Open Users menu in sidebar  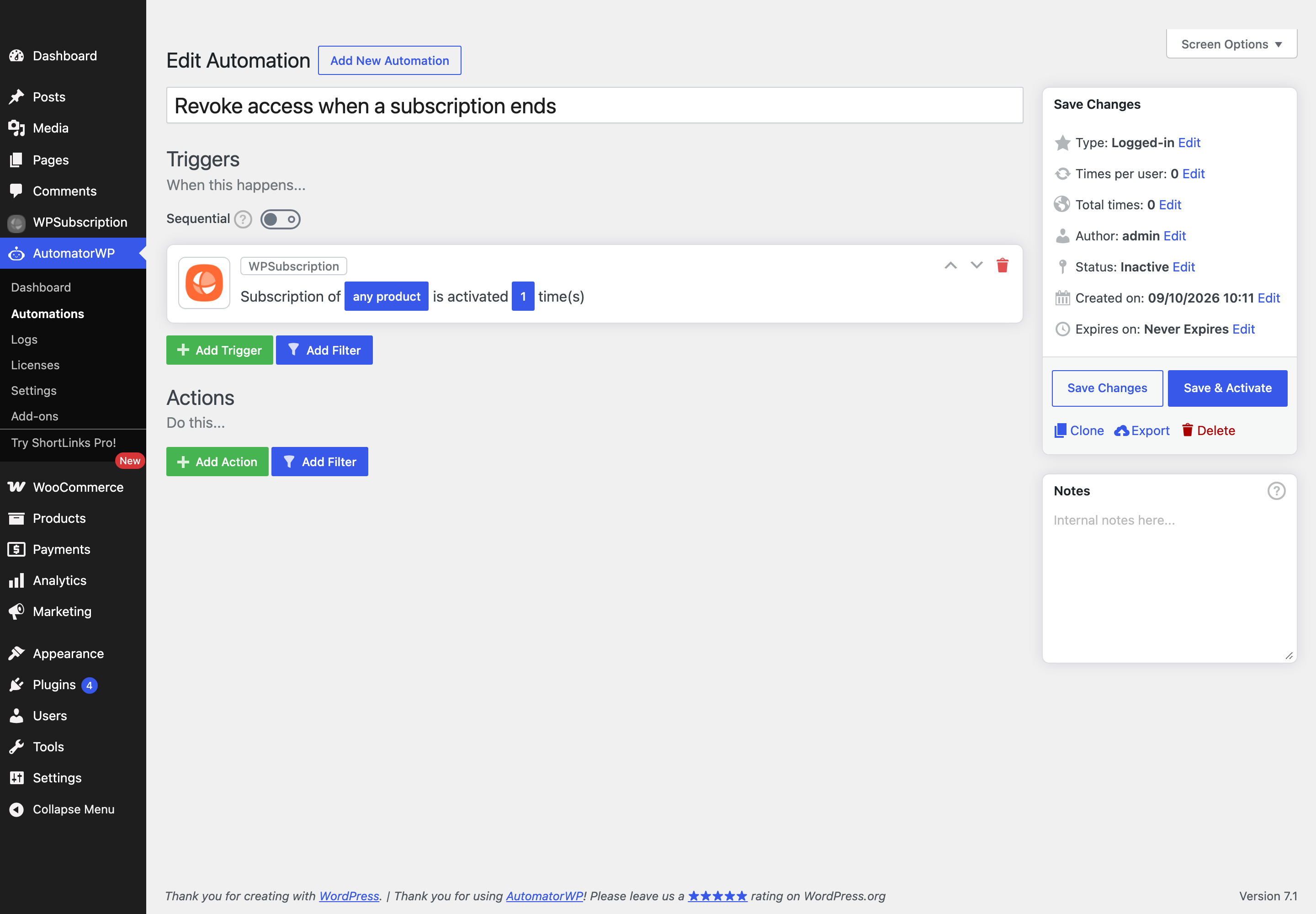tap(73, 716)
